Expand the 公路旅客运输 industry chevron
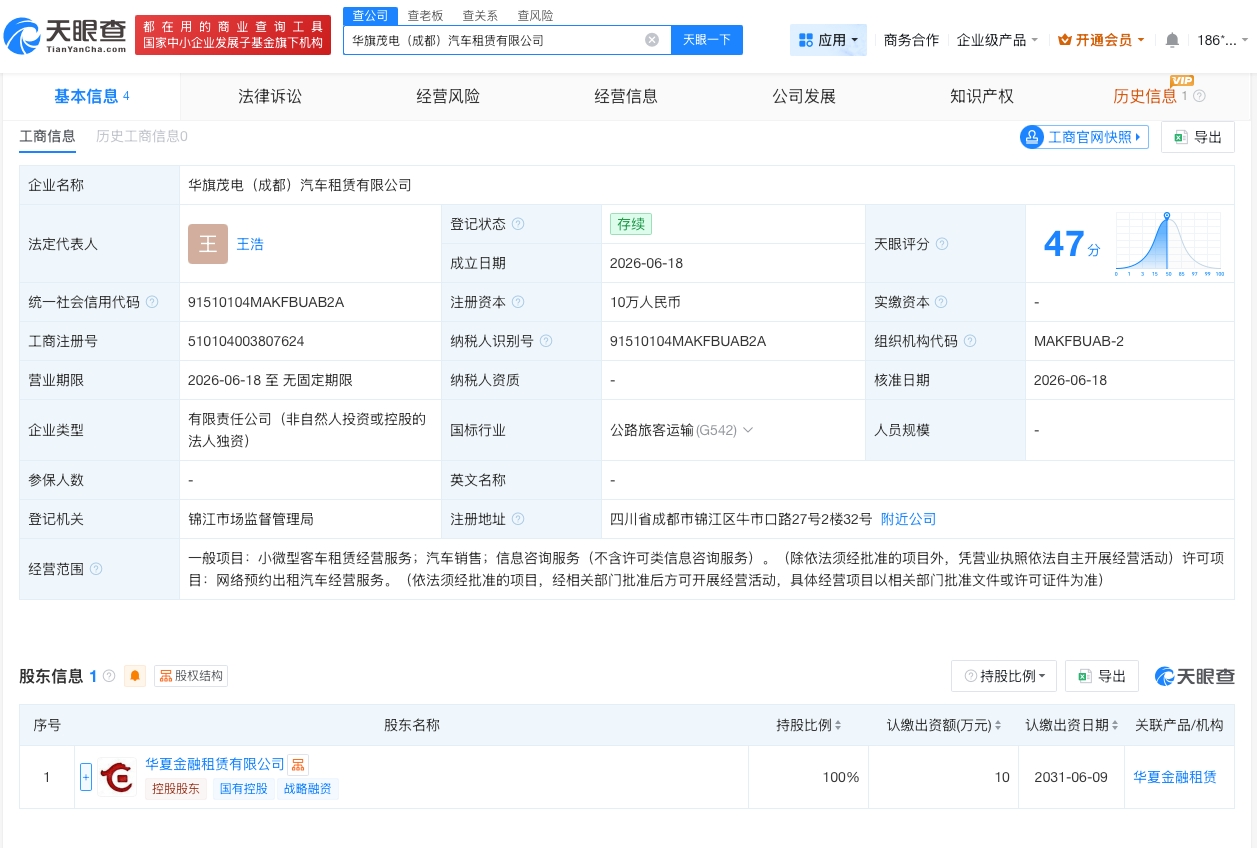The width and height of the screenshot is (1257, 848). pos(748,430)
